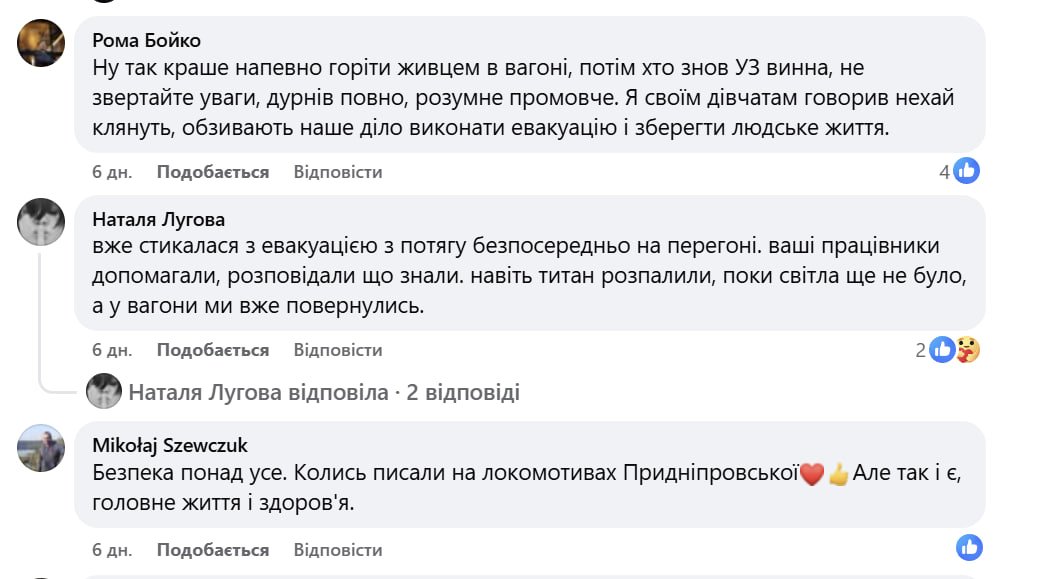Like Рома Бойко's comment via Подобається
Screen dimensions: 1046x579
pyautogui.click(x=213, y=172)
